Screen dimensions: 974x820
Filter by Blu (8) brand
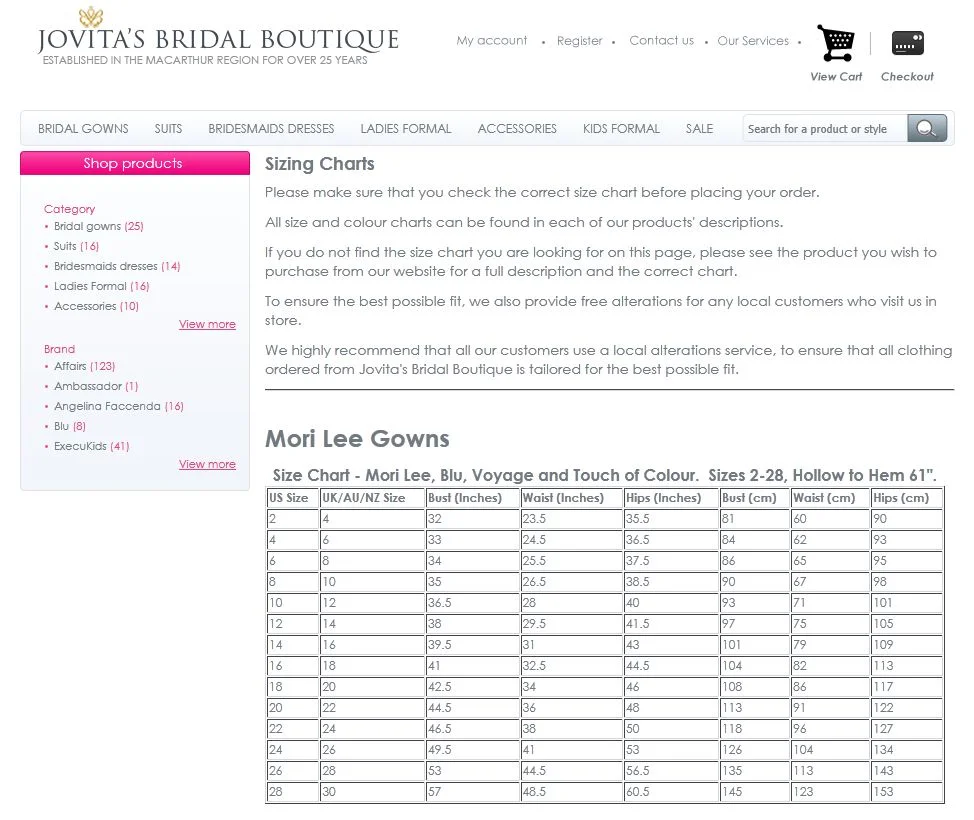[70, 426]
